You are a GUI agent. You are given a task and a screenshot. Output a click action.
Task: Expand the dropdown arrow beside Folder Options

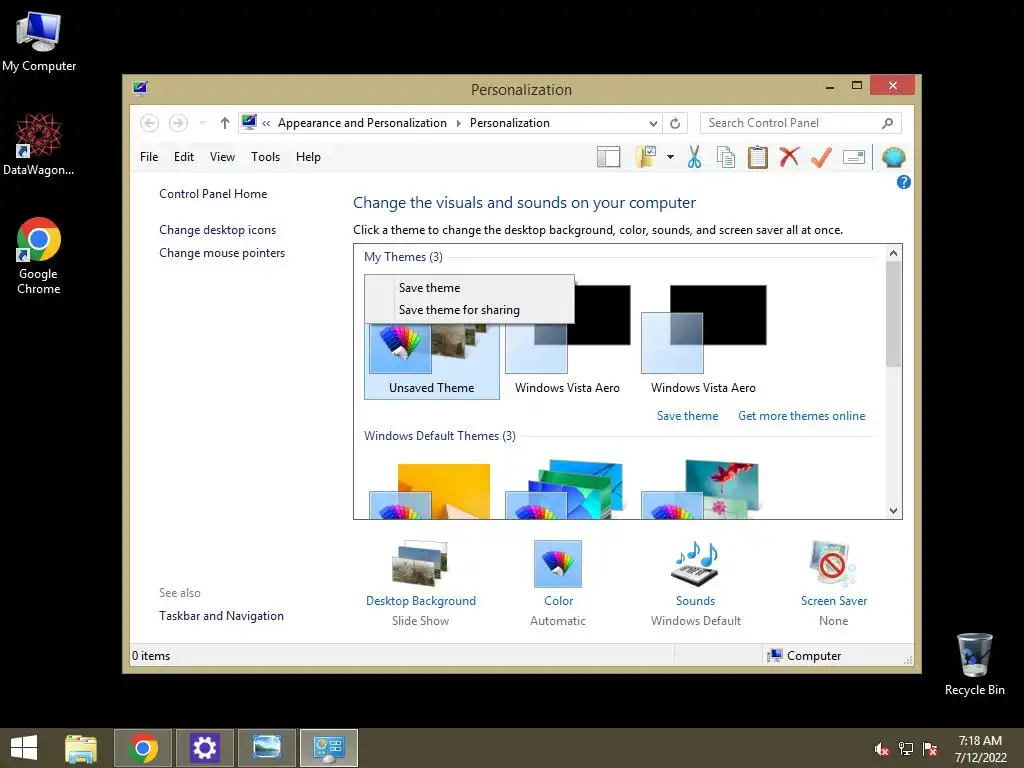click(671, 157)
